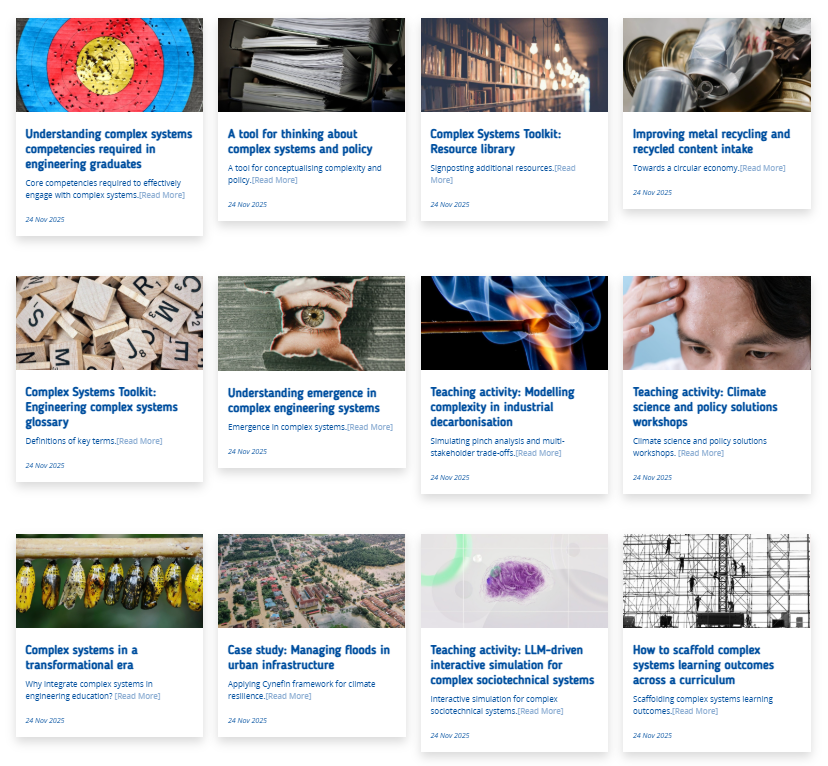Screen dimensions: 828x766
Task: Open the flooded town aerial photo
Action: click(x=311, y=581)
